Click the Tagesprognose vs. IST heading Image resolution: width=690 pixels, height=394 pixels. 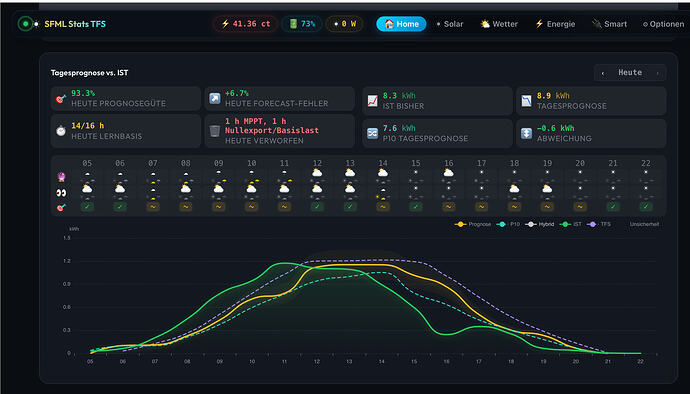tap(89, 73)
